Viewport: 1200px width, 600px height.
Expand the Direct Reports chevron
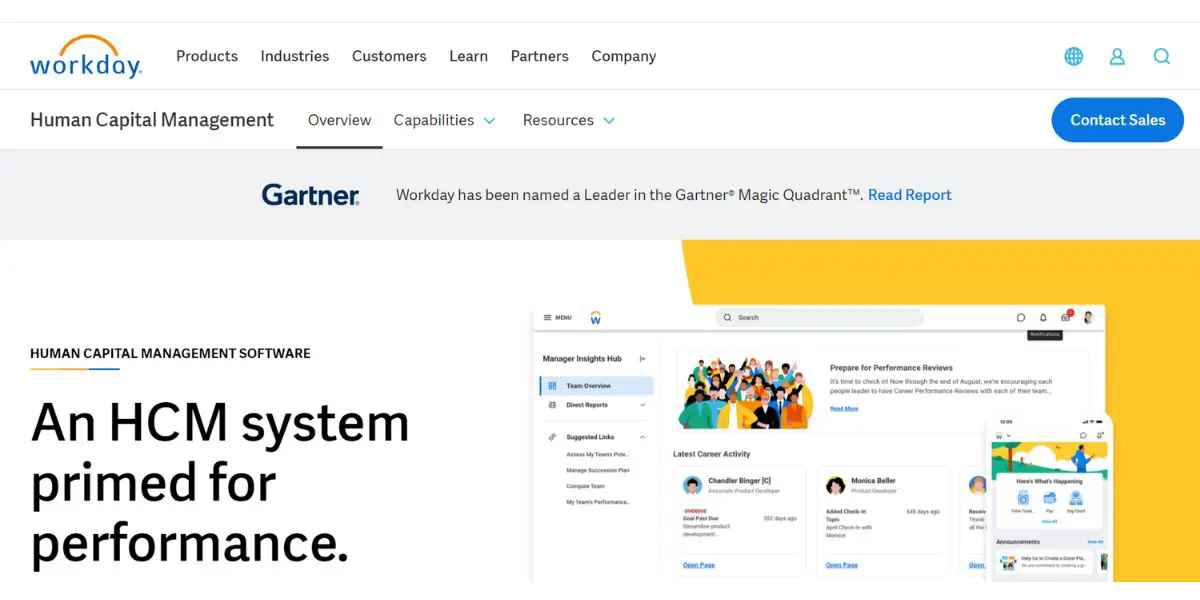tap(642, 405)
